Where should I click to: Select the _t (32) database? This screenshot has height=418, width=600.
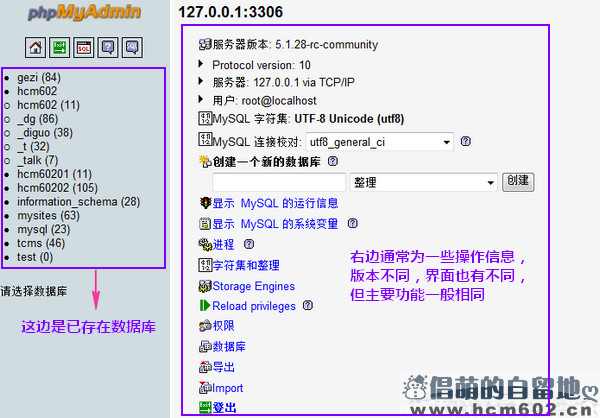(33, 146)
